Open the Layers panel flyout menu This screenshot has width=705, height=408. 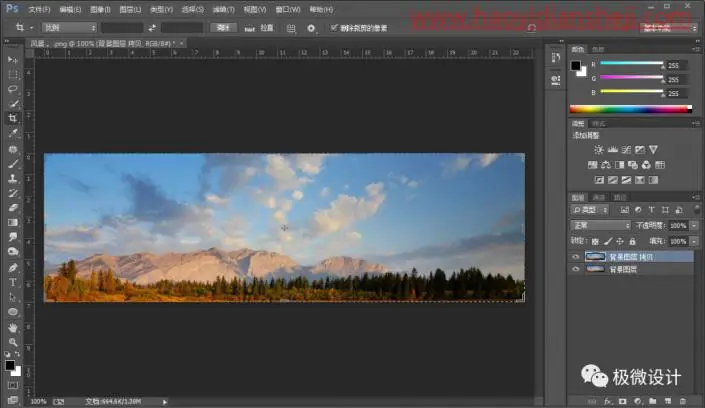click(x=696, y=197)
